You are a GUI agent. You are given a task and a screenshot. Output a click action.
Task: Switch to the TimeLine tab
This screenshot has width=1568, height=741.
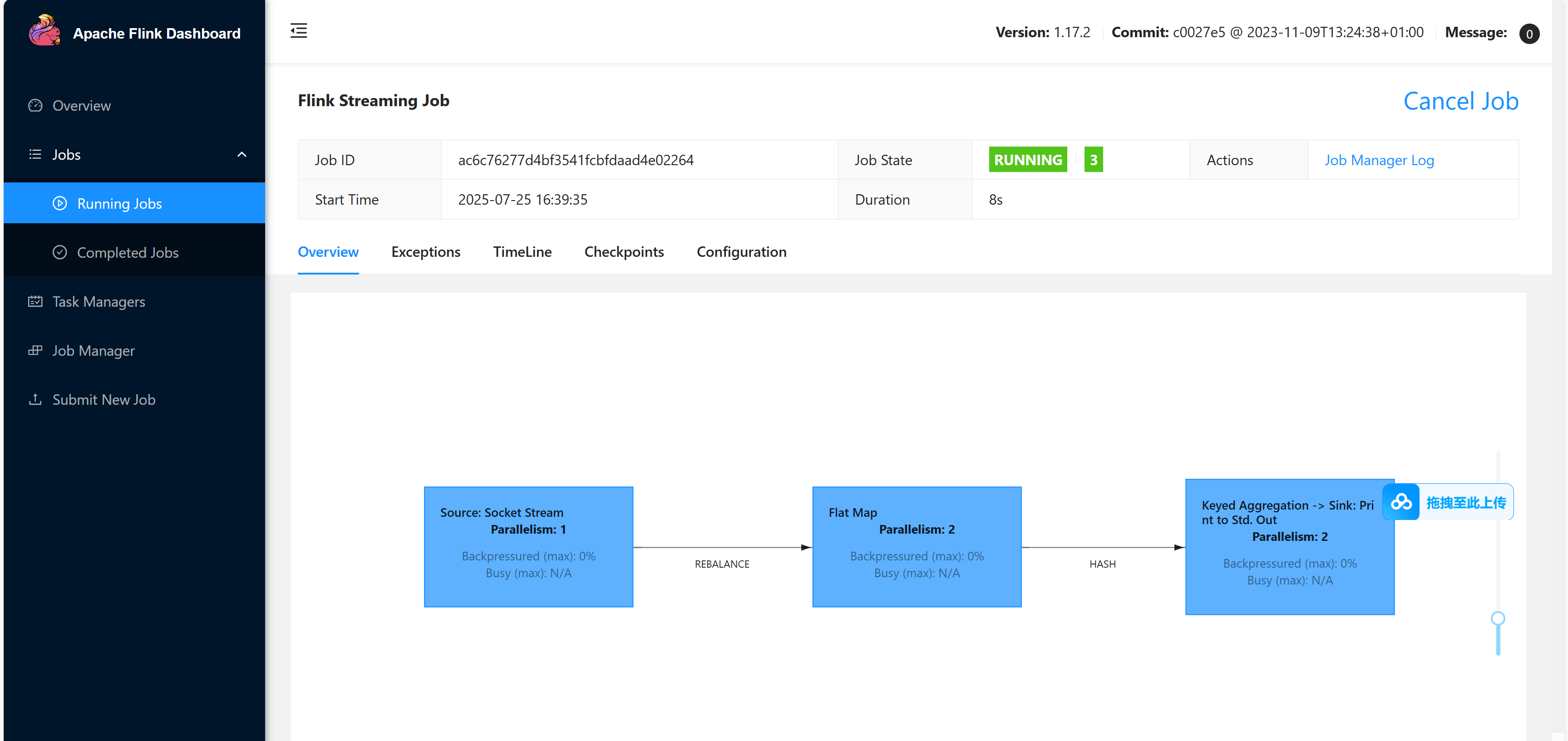(x=522, y=252)
